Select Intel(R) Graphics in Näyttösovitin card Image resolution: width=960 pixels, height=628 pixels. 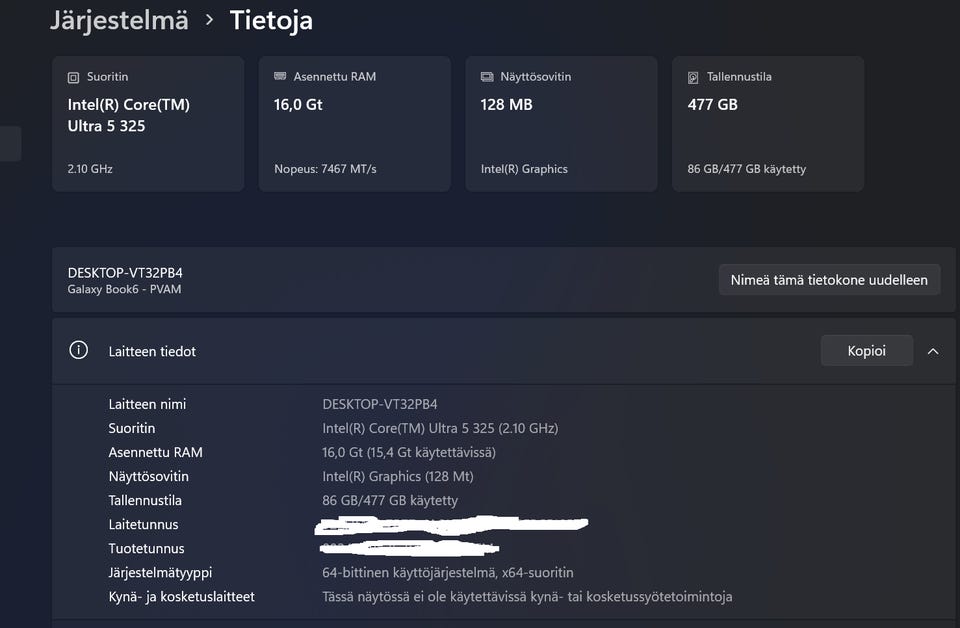coord(524,169)
